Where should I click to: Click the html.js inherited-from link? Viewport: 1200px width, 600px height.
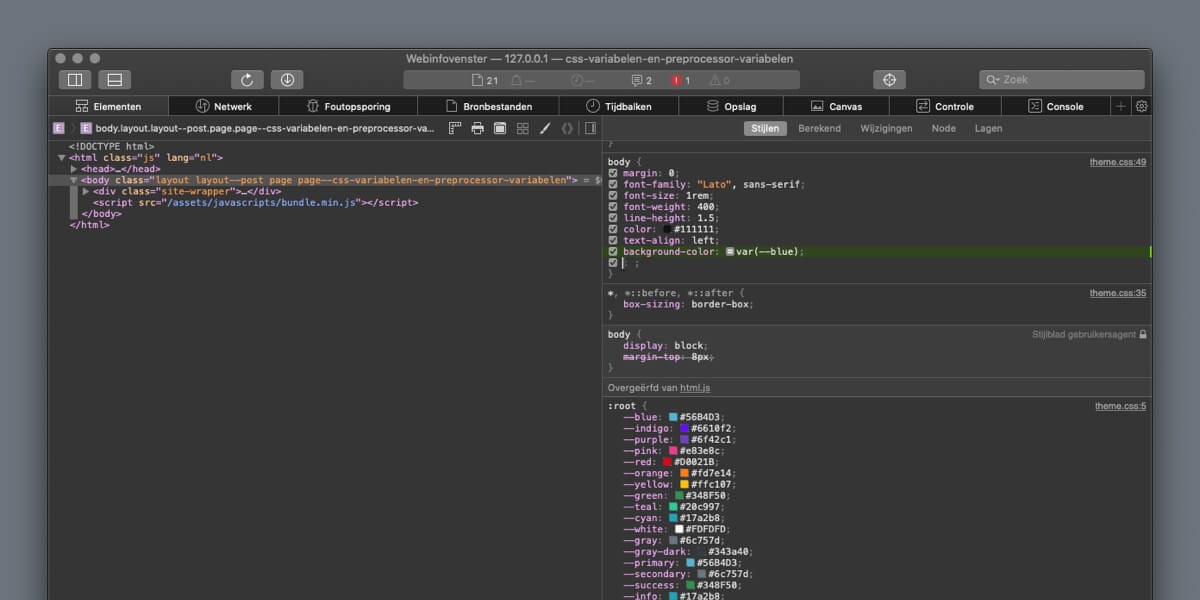pyautogui.click(x=695, y=388)
